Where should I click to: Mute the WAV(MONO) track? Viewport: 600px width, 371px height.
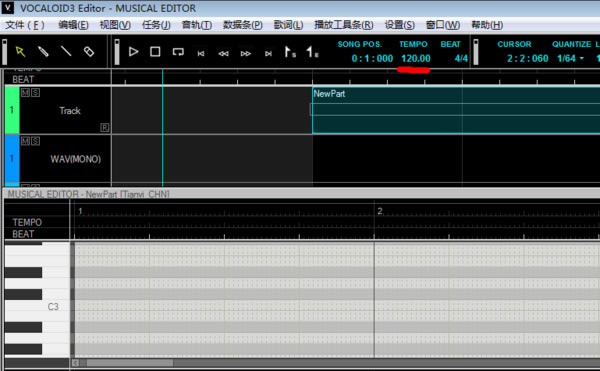[x=25, y=141]
